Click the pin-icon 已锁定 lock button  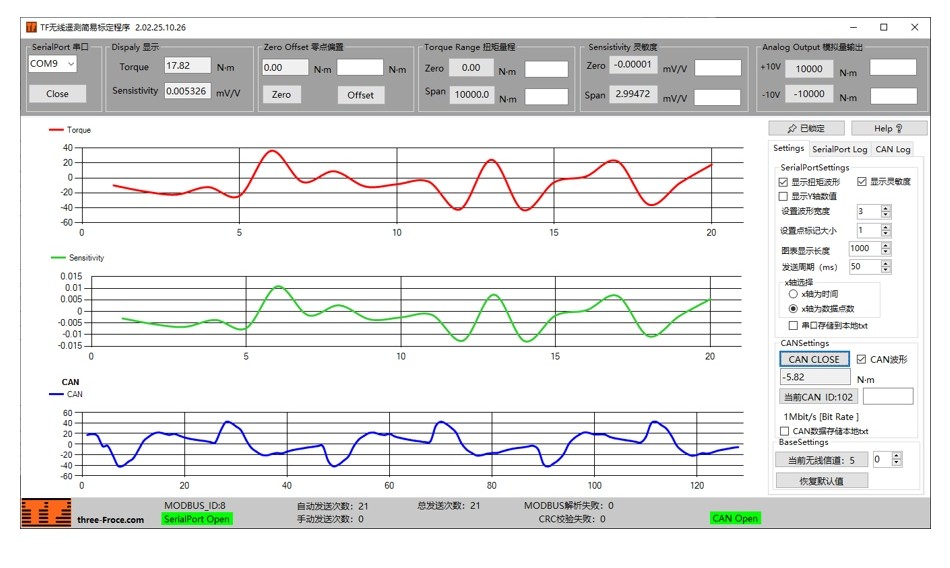click(806, 128)
